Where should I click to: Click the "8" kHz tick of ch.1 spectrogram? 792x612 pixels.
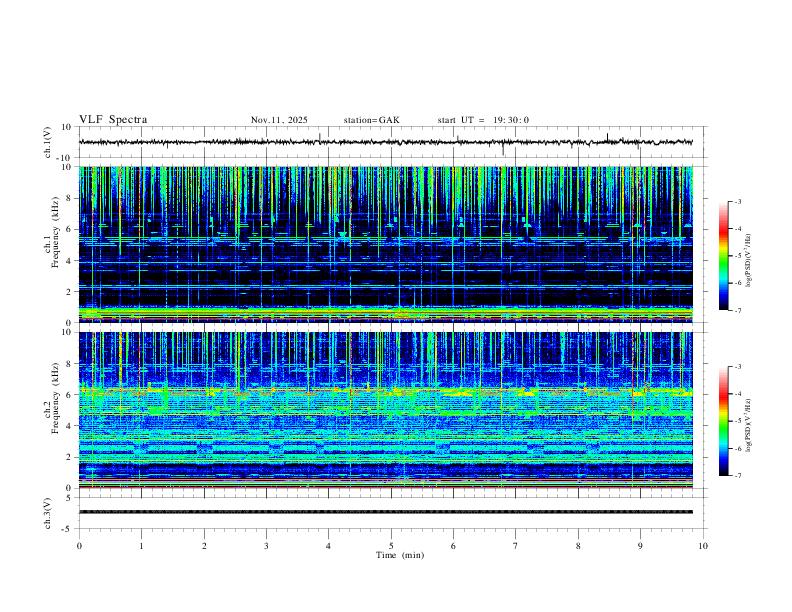click(69, 198)
